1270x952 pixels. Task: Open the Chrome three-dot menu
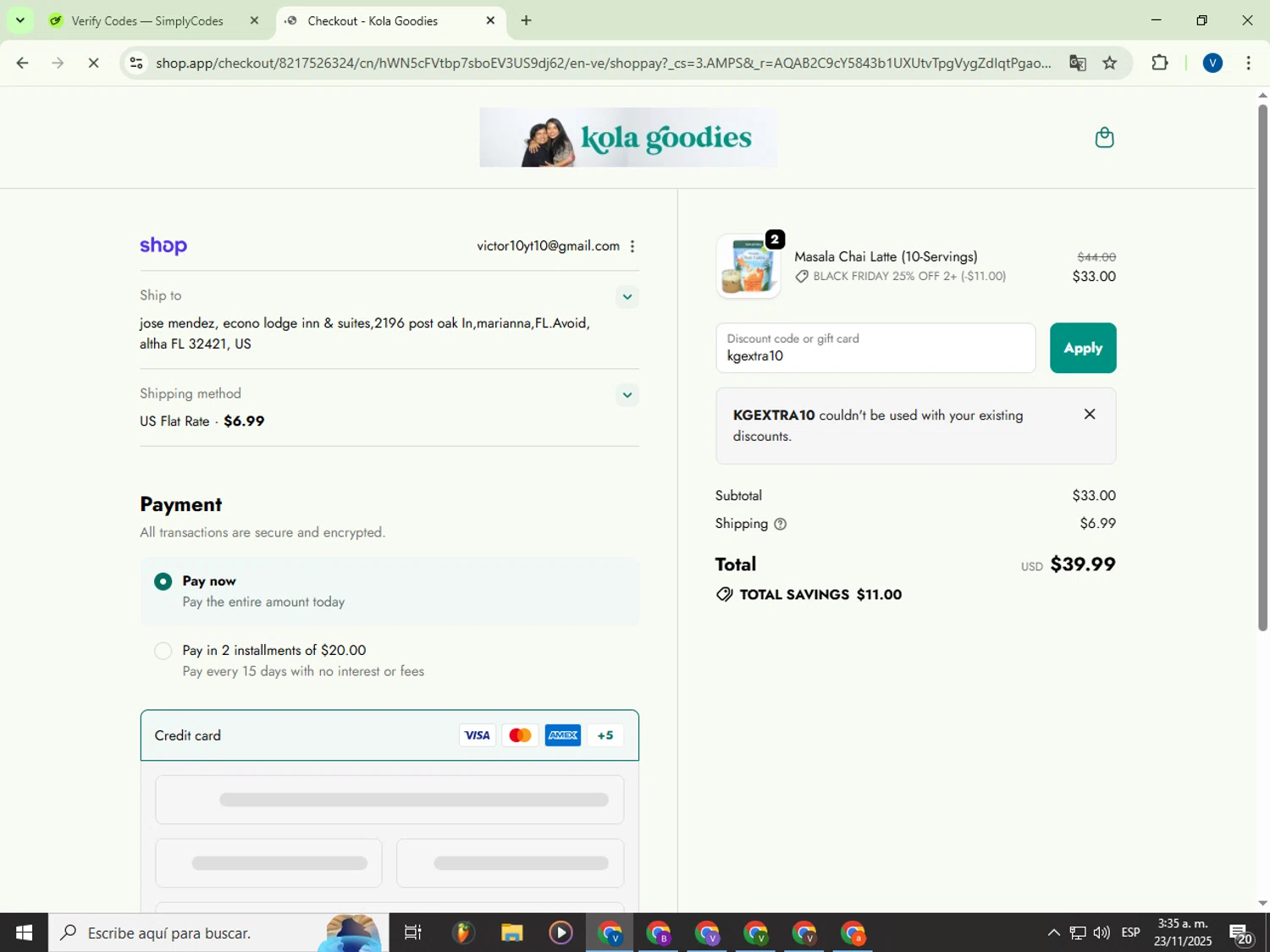[x=1248, y=63]
